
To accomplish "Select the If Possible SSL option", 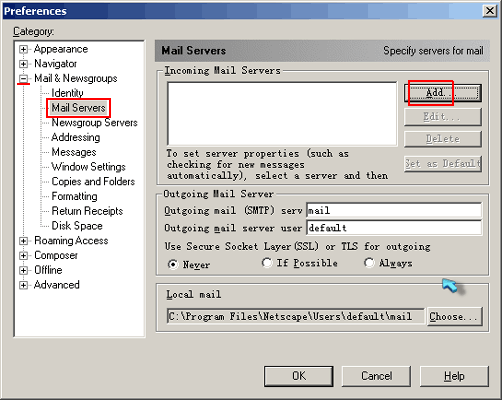I will [267, 263].
